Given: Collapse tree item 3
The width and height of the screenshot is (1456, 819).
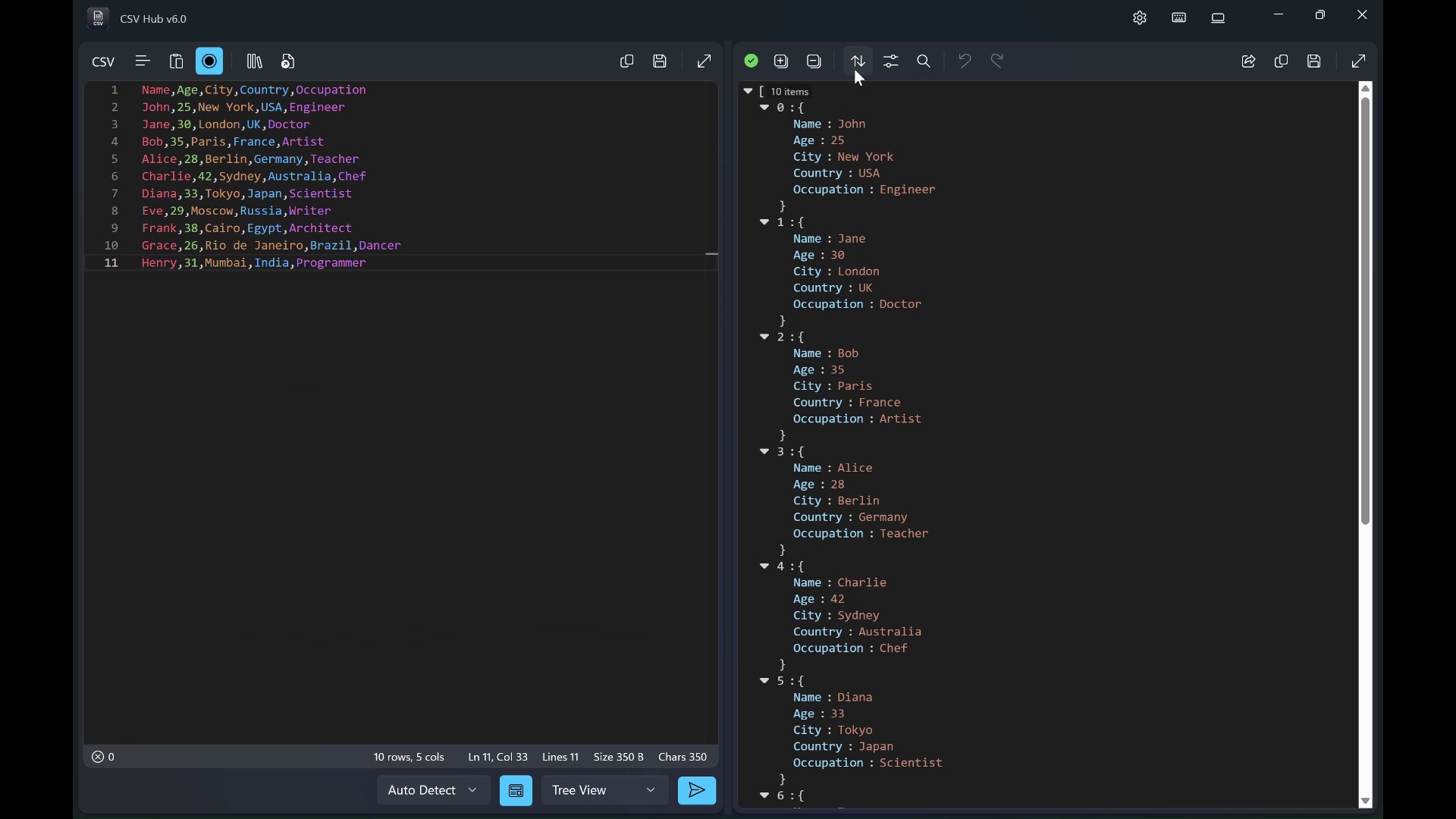Looking at the screenshot, I should (x=766, y=453).
